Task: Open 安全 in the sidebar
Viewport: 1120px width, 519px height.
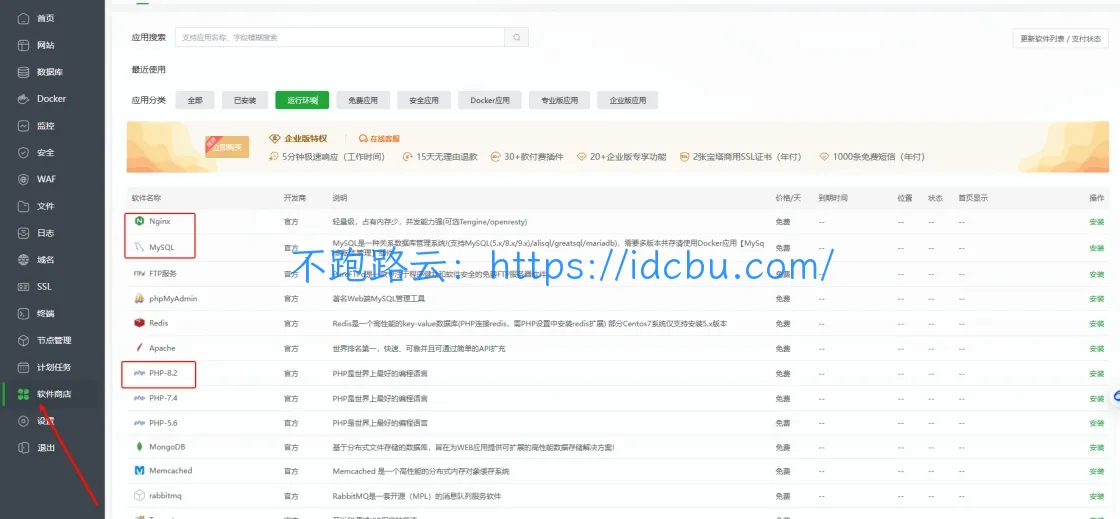Action: click(x=46, y=152)
